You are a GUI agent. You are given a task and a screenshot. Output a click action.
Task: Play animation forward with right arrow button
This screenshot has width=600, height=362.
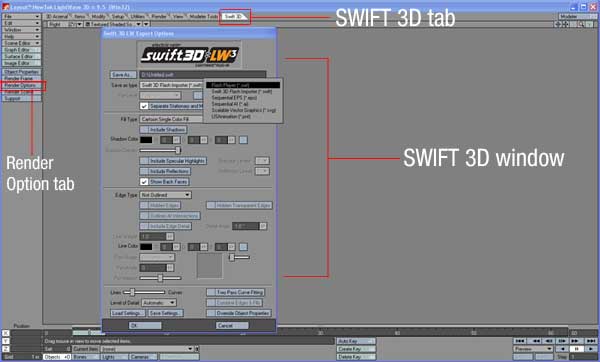pos(591,349)
